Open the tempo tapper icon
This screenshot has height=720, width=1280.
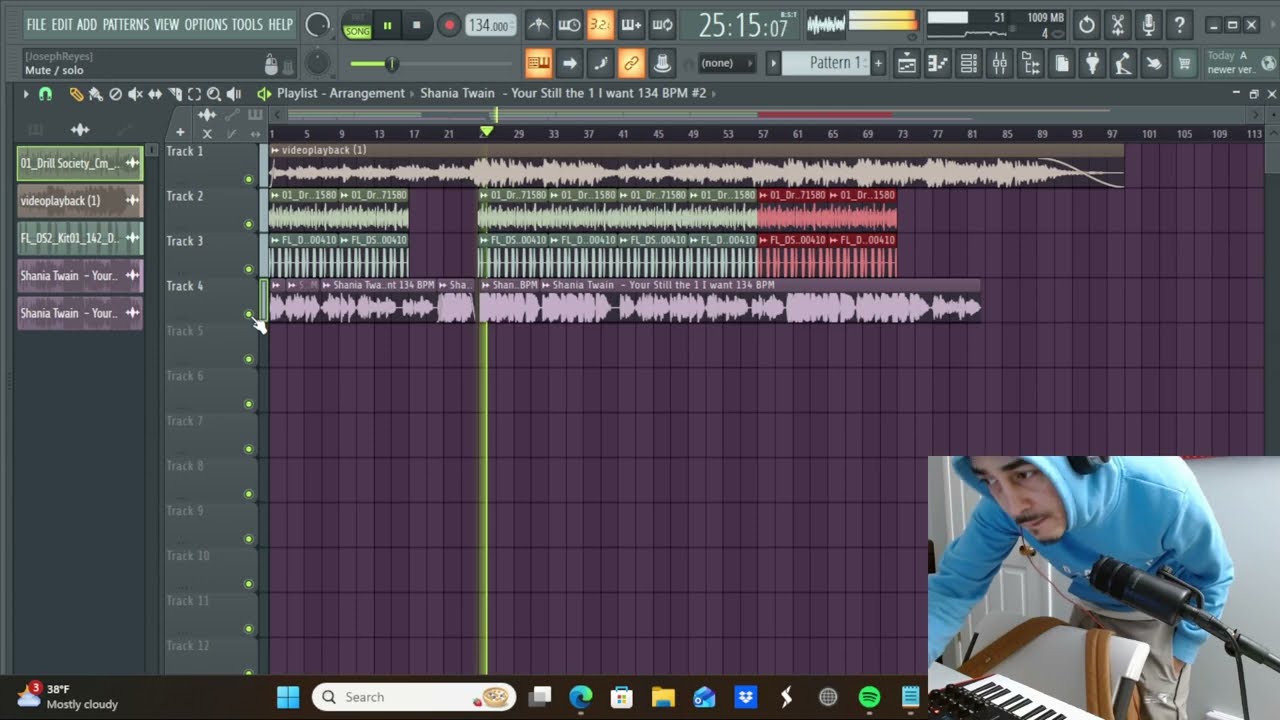[1123, 64]
